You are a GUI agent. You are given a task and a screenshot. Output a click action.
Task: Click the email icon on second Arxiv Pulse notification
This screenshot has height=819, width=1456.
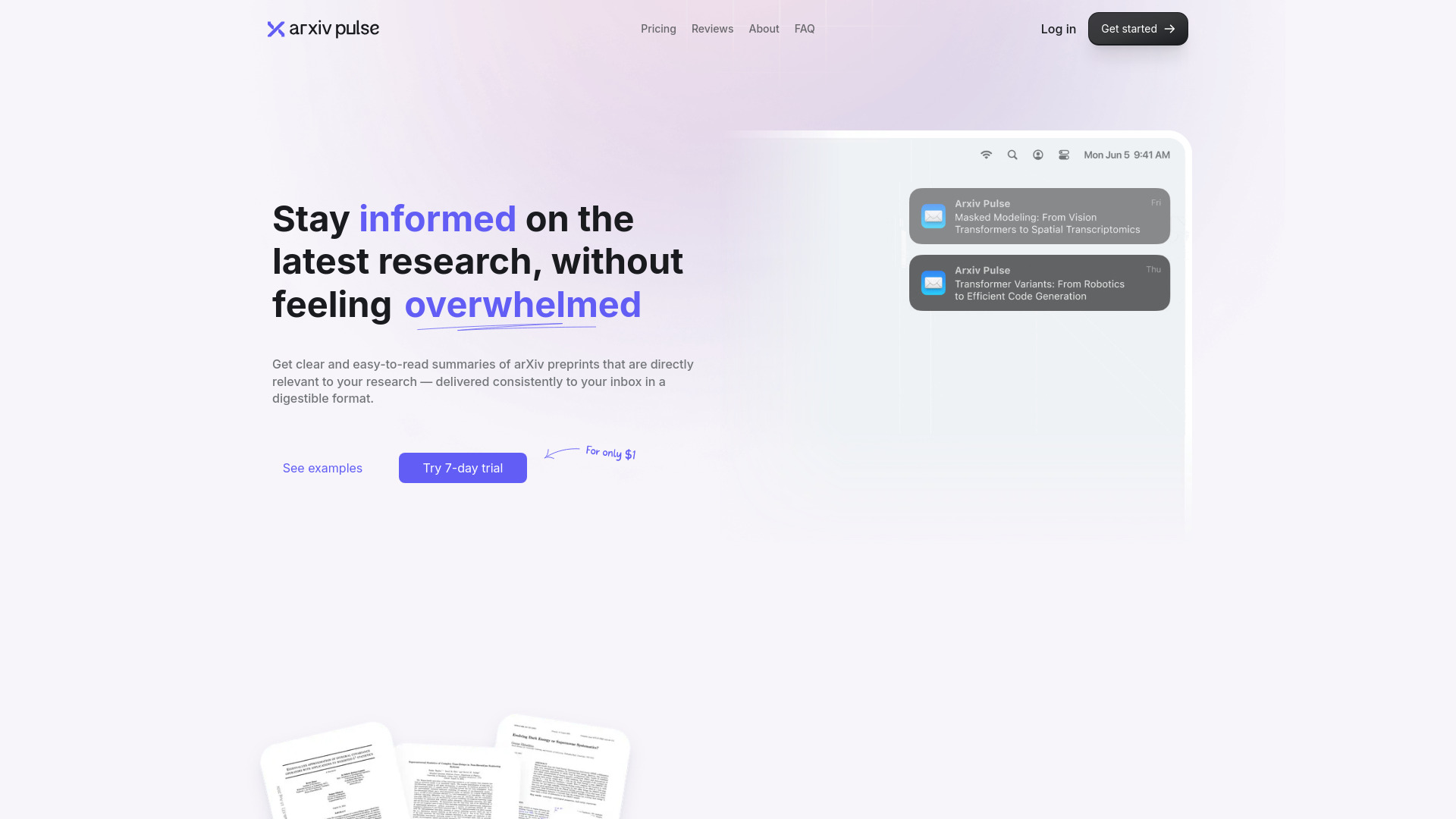point(933,283)
